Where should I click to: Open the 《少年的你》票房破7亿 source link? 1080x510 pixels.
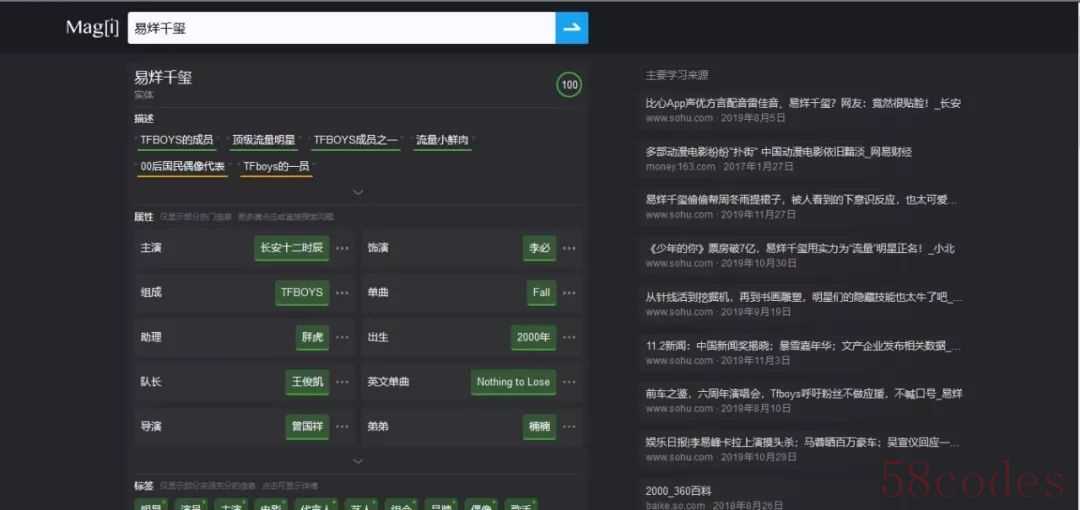click(x=800, y=249)
